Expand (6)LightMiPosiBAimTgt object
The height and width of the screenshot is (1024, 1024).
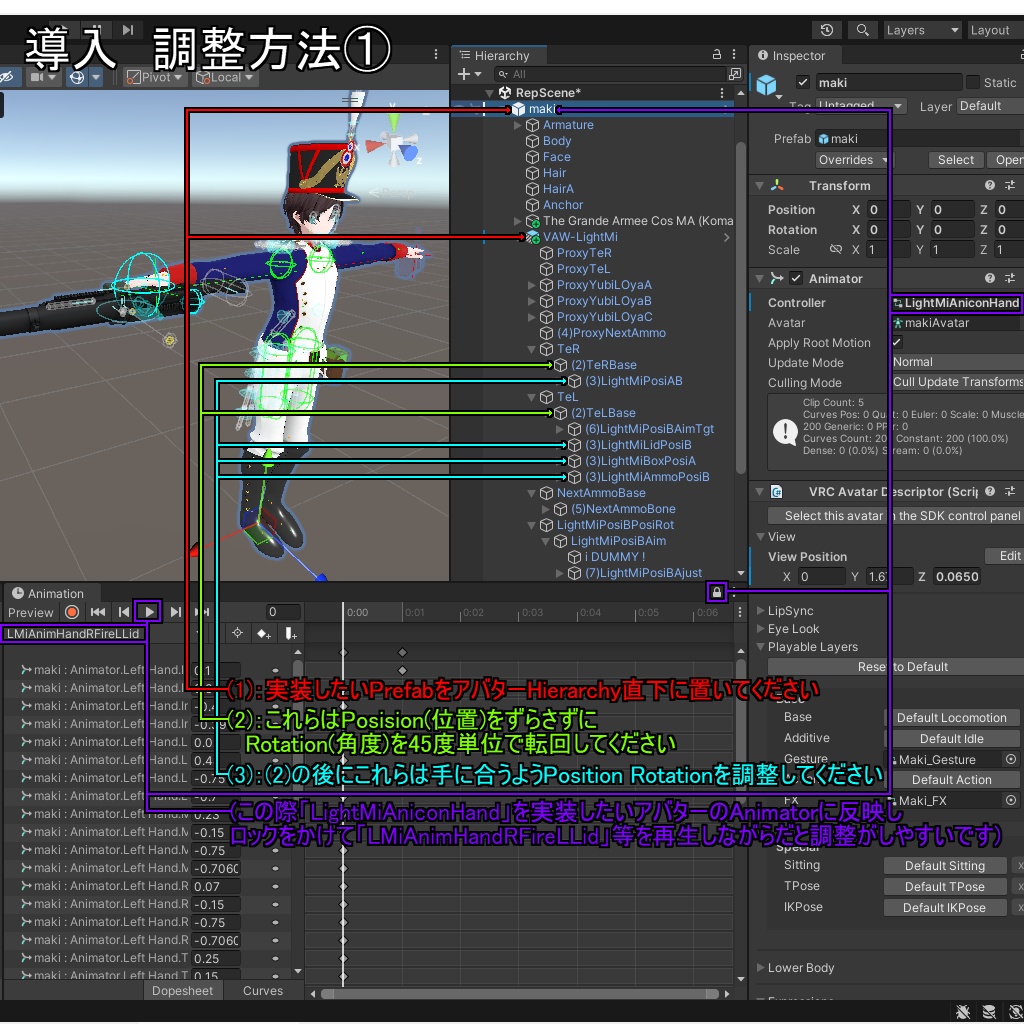point(560,429)
